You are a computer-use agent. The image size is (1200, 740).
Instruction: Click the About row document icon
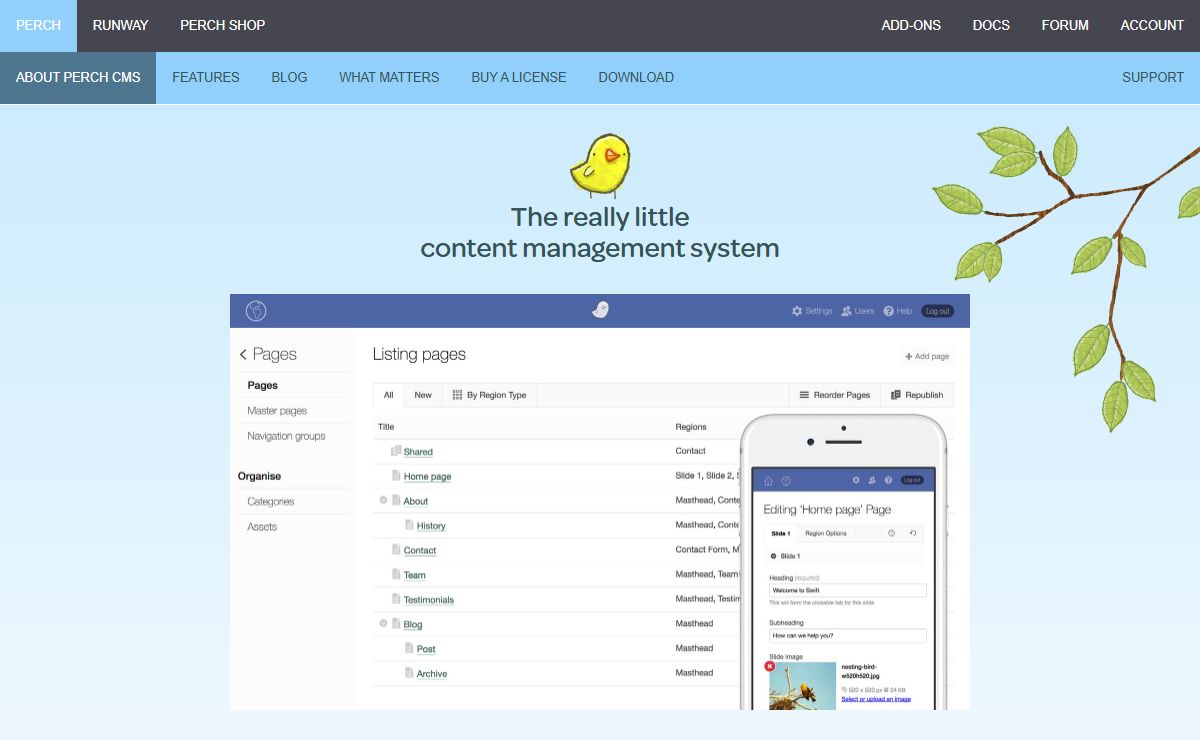[396, 500]
